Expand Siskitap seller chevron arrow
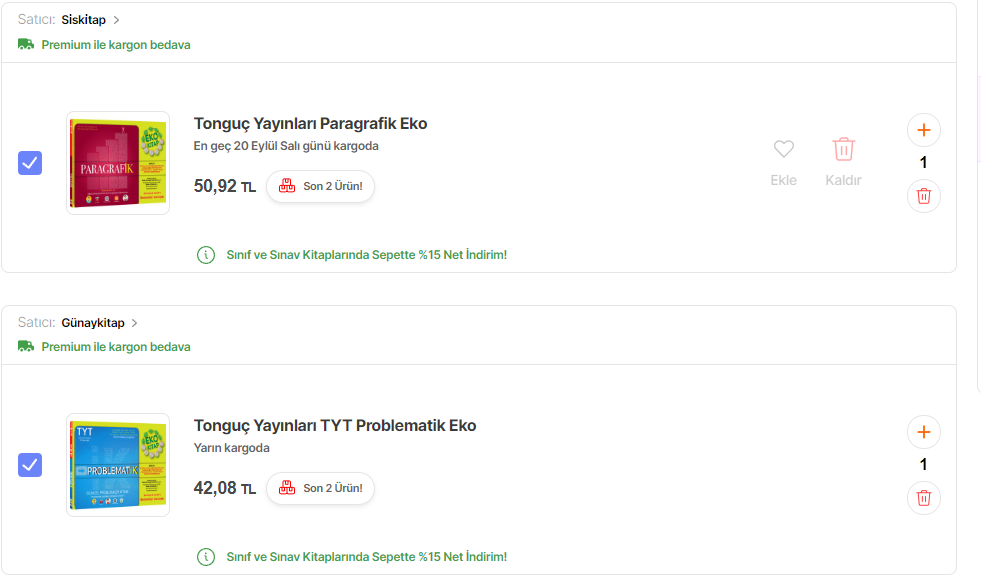Screen dimensions: 981x588 116,20
